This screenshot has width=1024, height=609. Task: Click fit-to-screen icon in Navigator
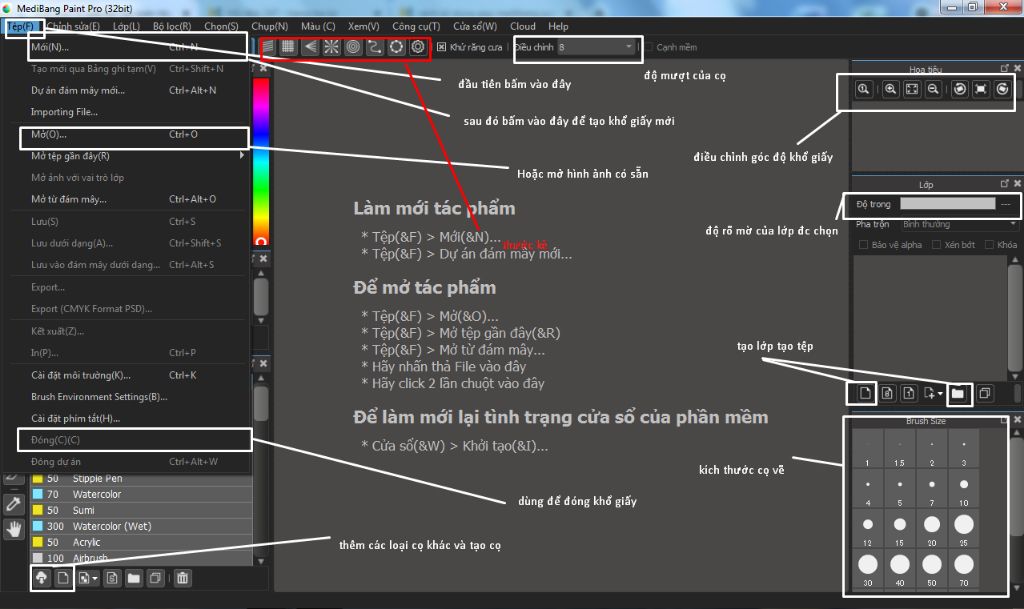[912, 89]
